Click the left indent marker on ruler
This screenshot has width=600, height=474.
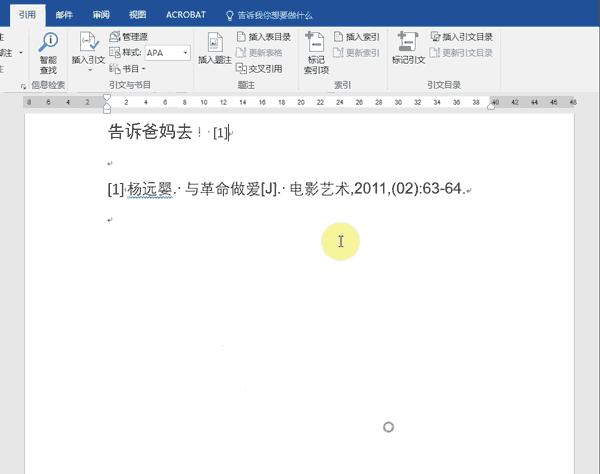click(x=107, y=109)
